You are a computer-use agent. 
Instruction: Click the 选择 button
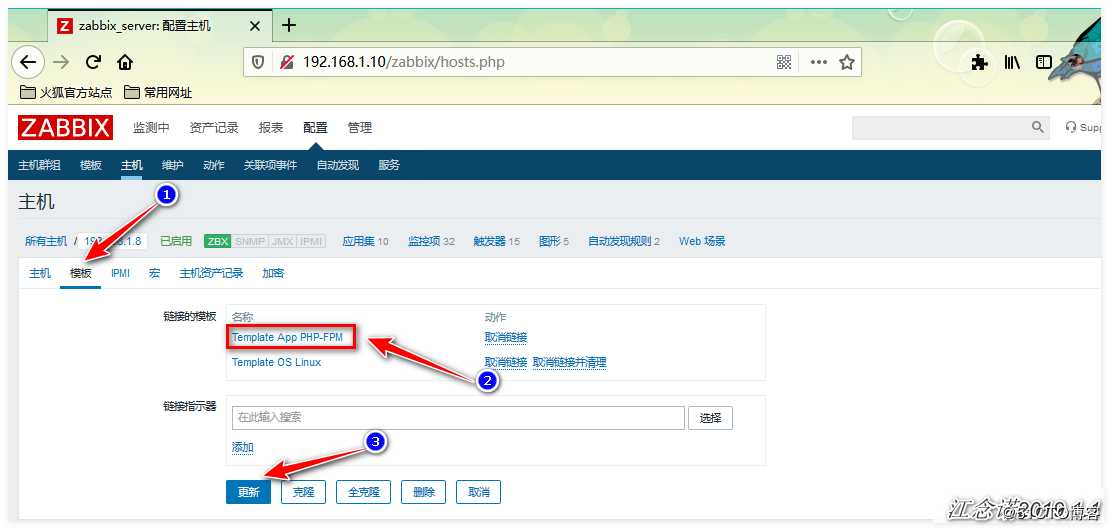pos(710,417)
